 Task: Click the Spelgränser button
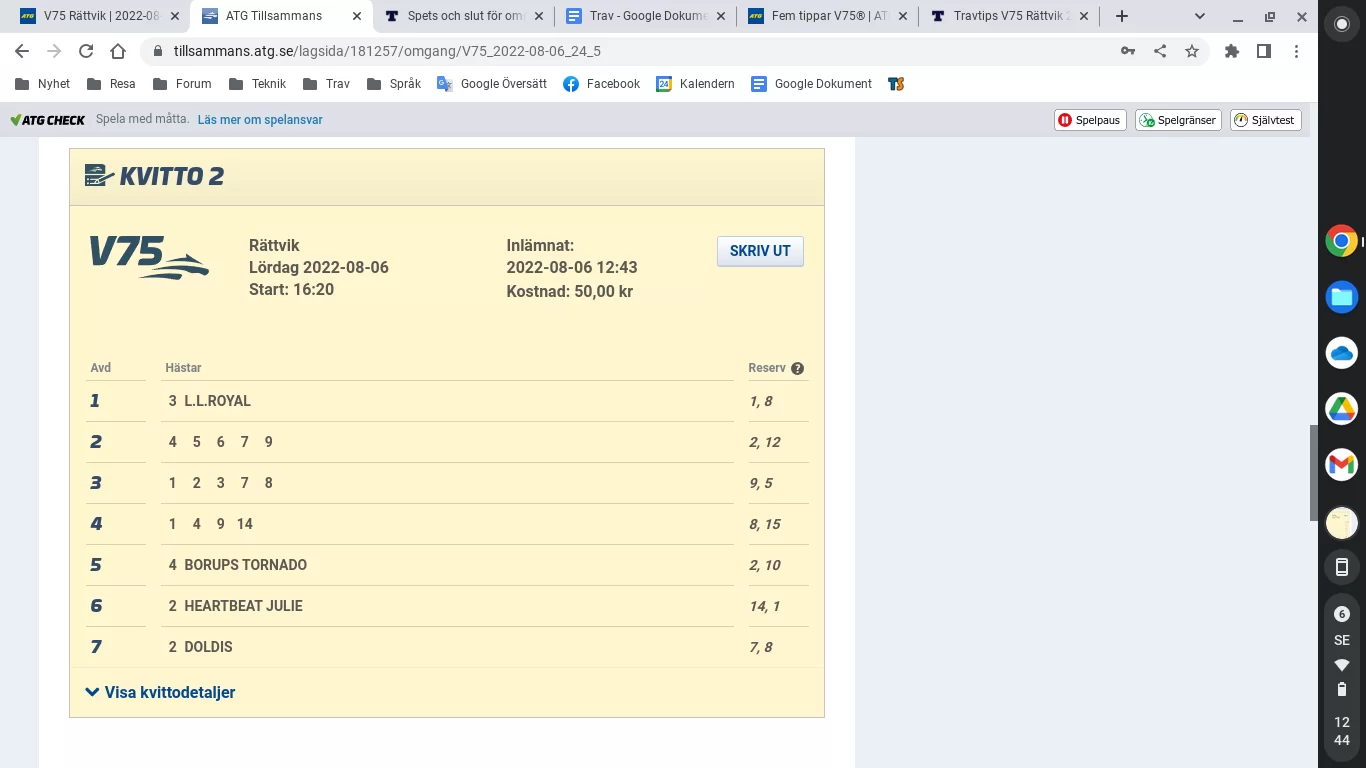(1177, 119)
